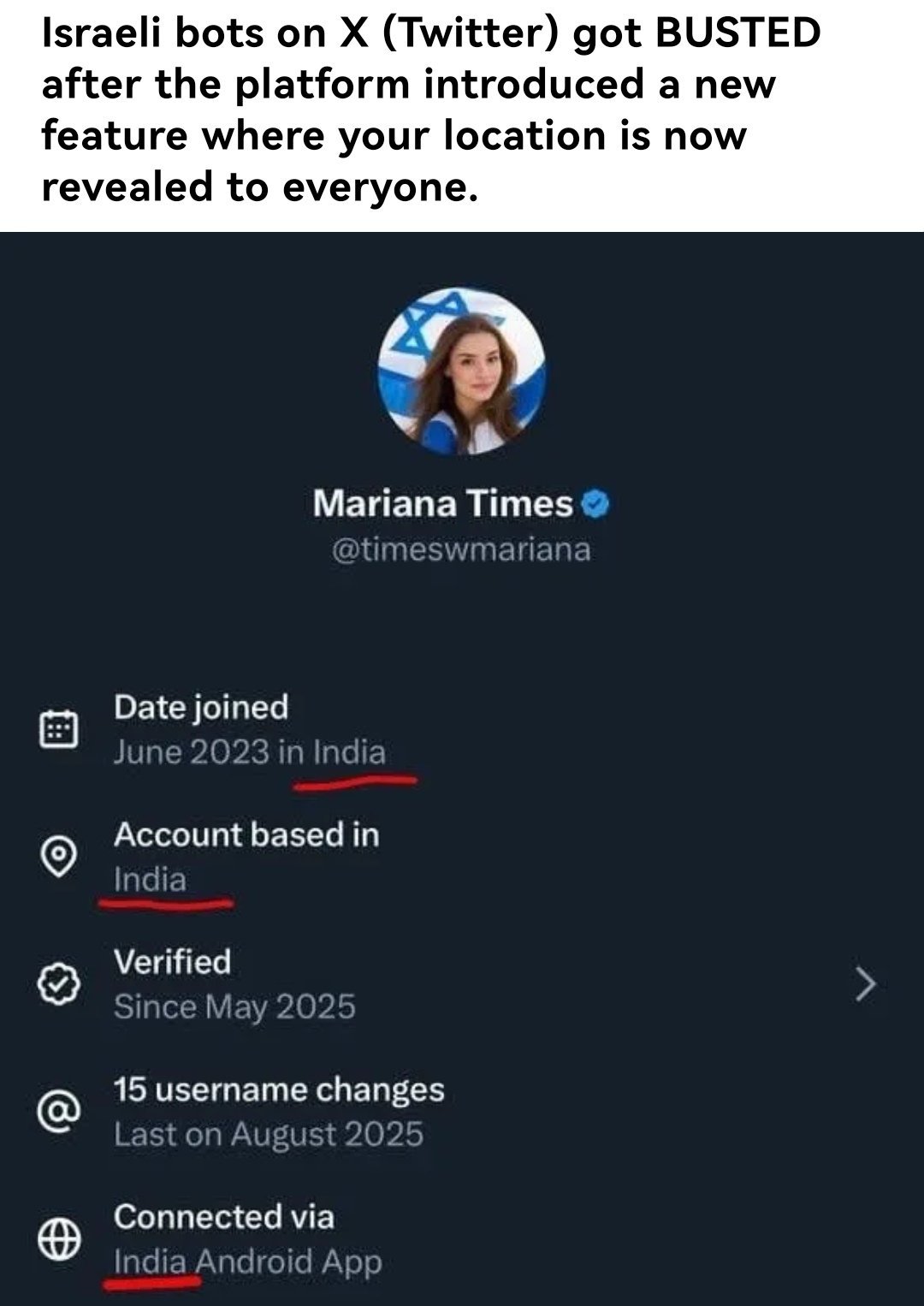Select the Date joined label

[x=201, y=707]
